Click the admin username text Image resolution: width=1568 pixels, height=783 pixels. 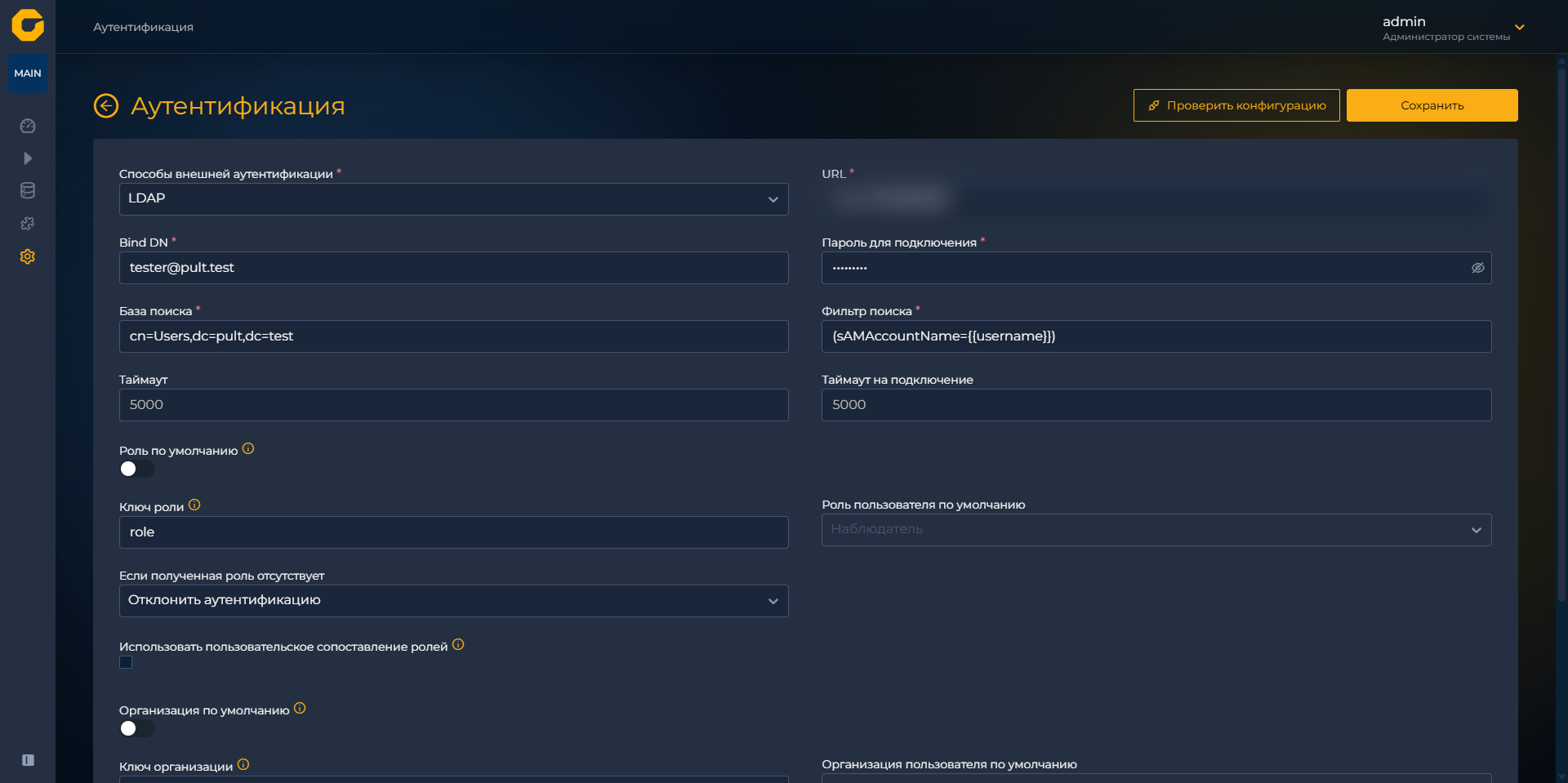1404,21
